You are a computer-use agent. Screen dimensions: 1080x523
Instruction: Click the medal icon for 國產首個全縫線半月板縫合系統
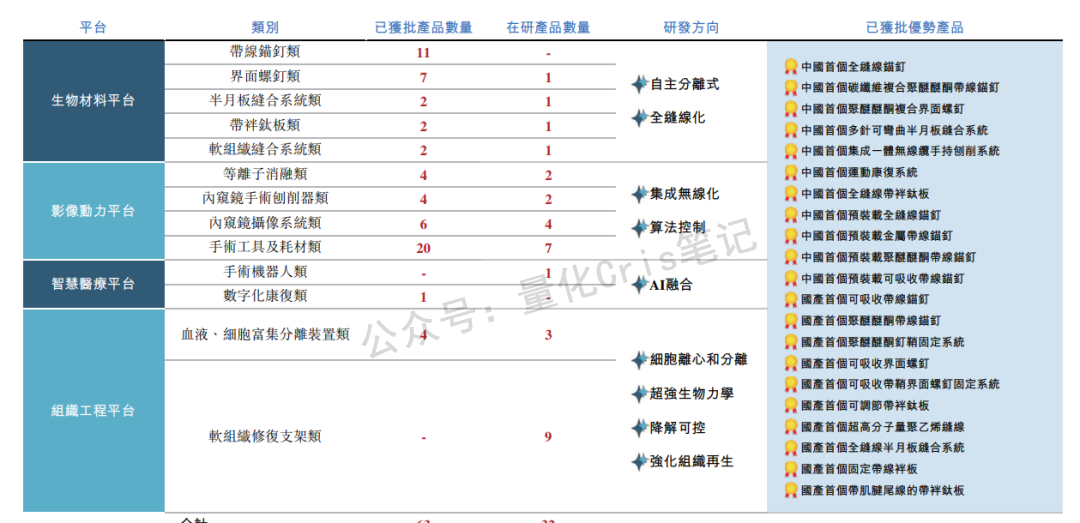pos(791,448)
